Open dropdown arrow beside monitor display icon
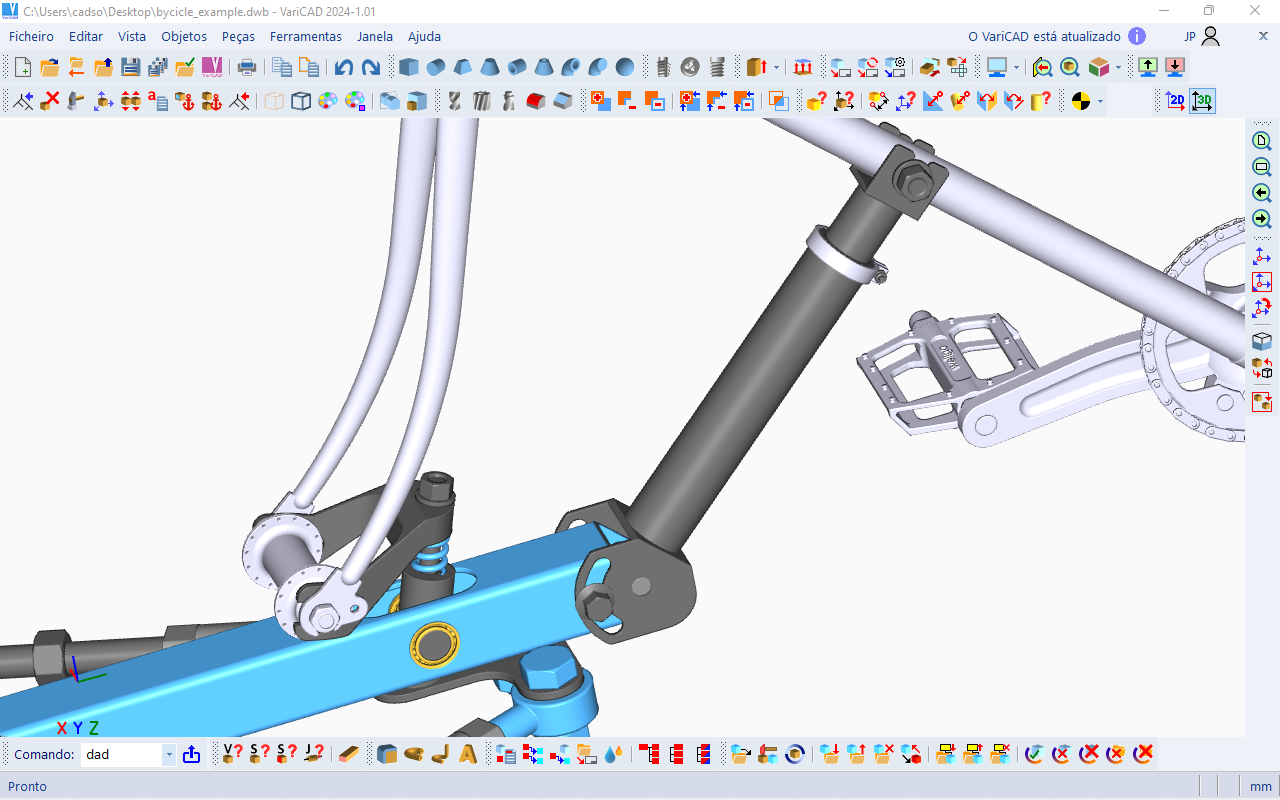Viewport: 1280px width, 800px height. tap(1016, 67)
